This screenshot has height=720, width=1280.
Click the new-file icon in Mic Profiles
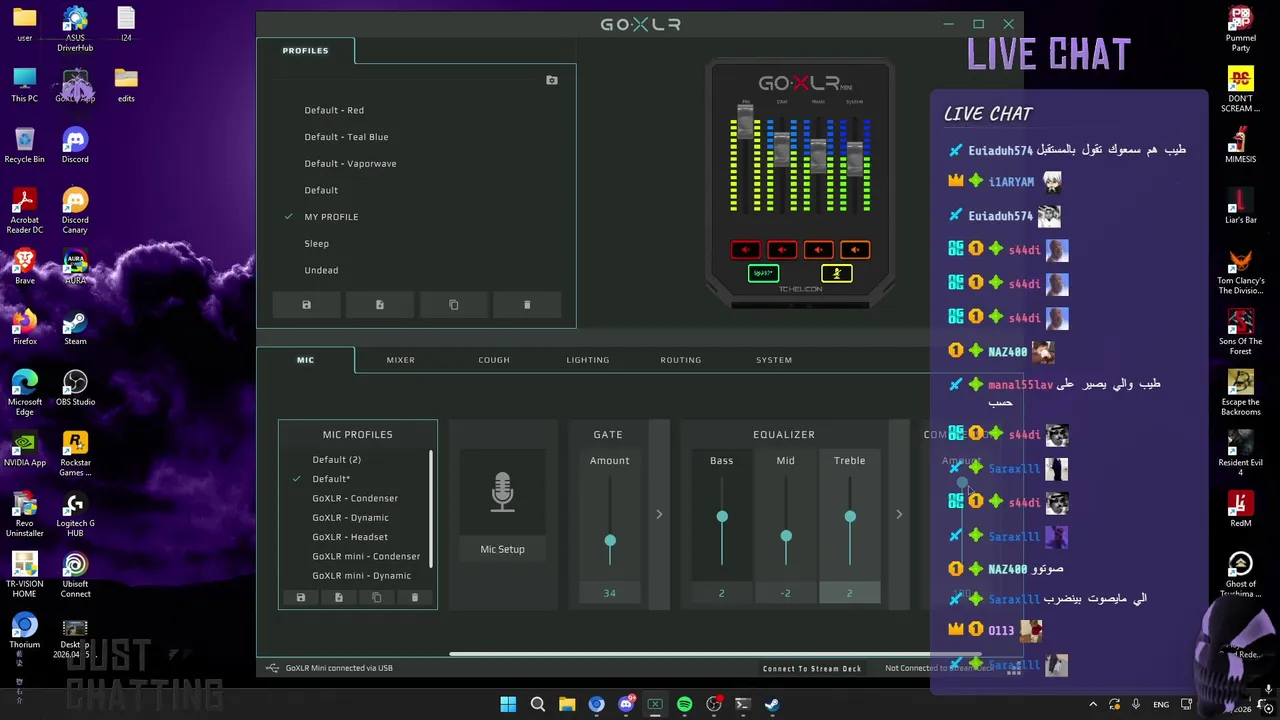tap(338, 597)
